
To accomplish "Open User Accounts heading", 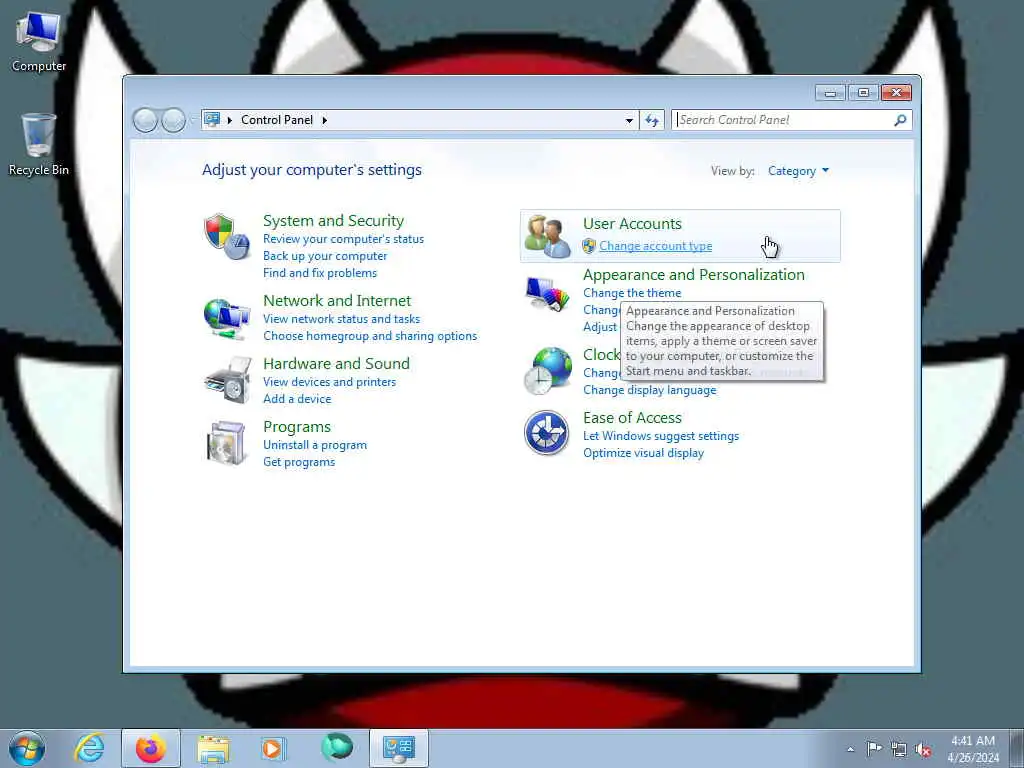I will coord(632,224).
